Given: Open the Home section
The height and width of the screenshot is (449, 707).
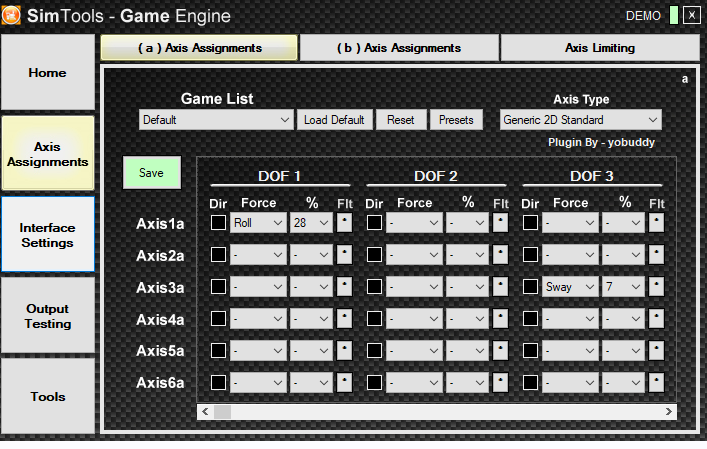Looking at the screenshot, I should [x=48, y=72].
